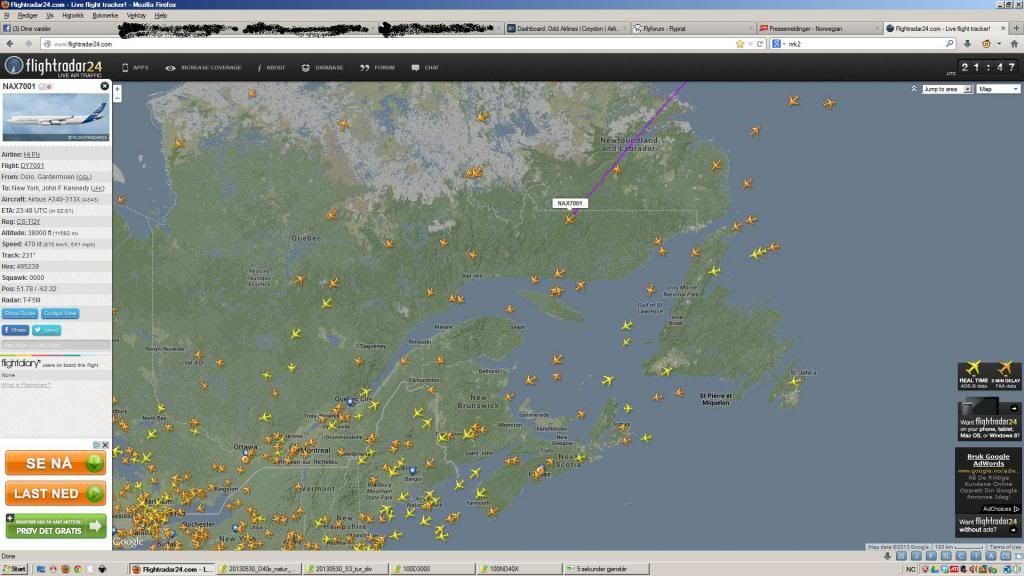The image size is (1024, 576).
Task: Open the OSL airport code link
Action: pos(84,177)
